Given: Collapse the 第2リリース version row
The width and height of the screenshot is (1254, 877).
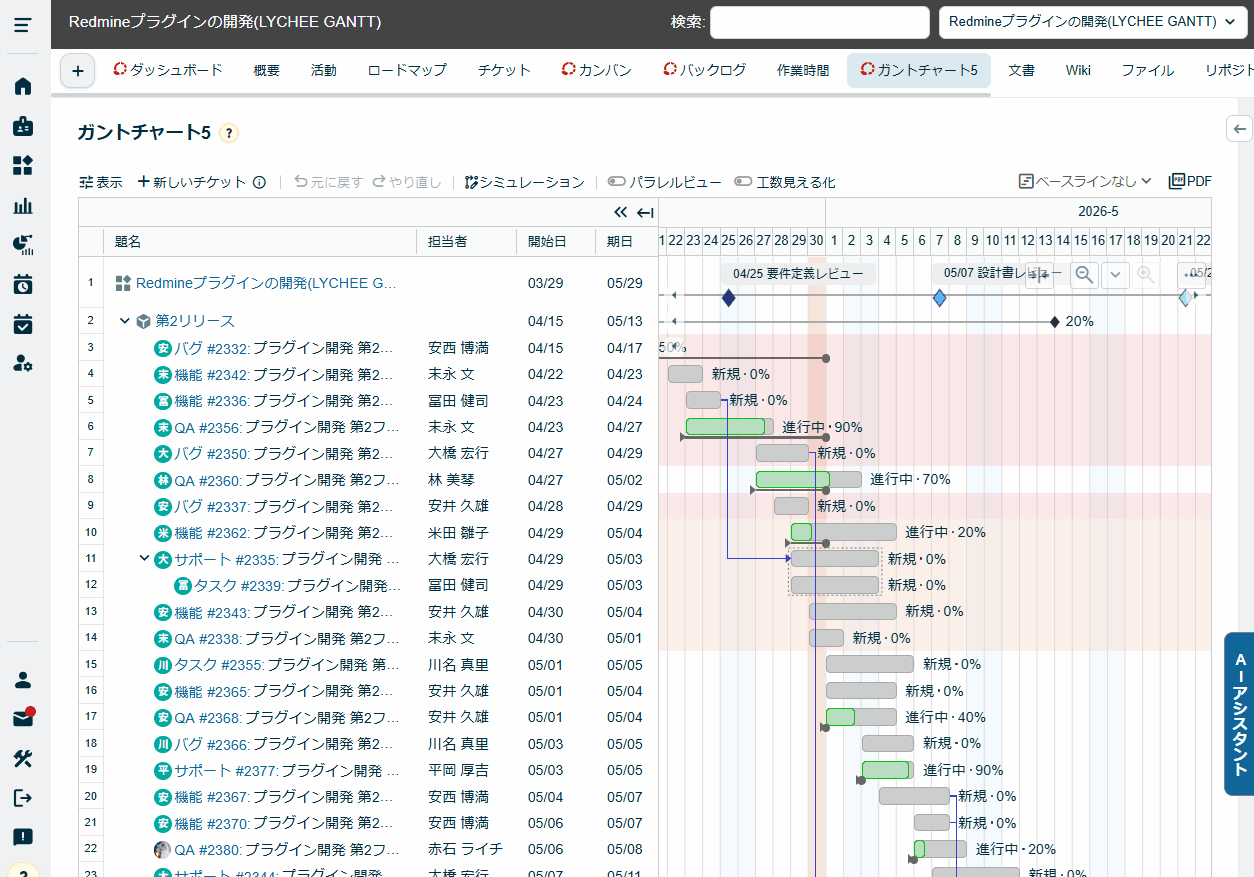Looking at the screenshot, I should tap(125, 321).
